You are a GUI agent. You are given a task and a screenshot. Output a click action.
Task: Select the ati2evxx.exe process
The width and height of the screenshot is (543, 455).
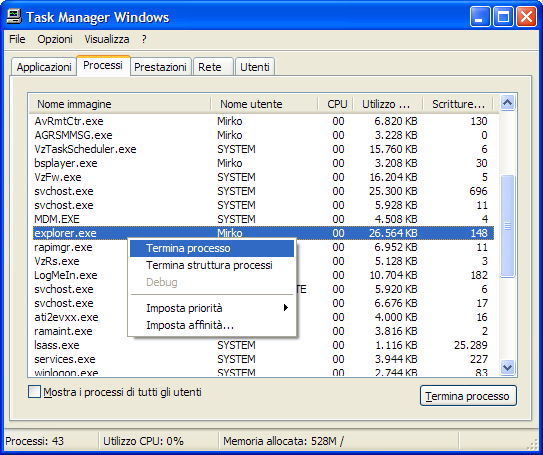(66, 317)
